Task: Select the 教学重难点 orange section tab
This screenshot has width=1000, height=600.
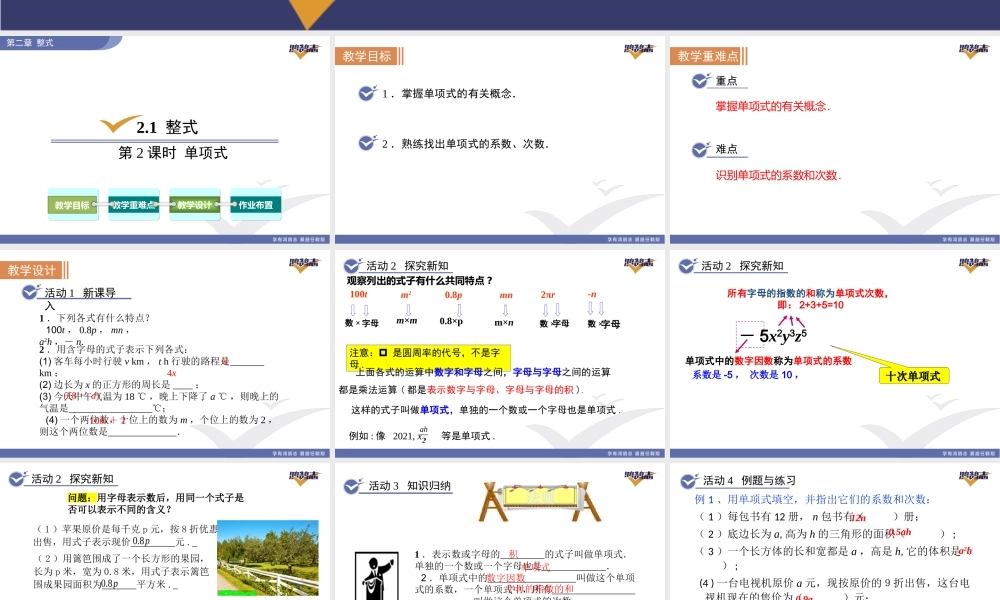Action: pos(708,56)
